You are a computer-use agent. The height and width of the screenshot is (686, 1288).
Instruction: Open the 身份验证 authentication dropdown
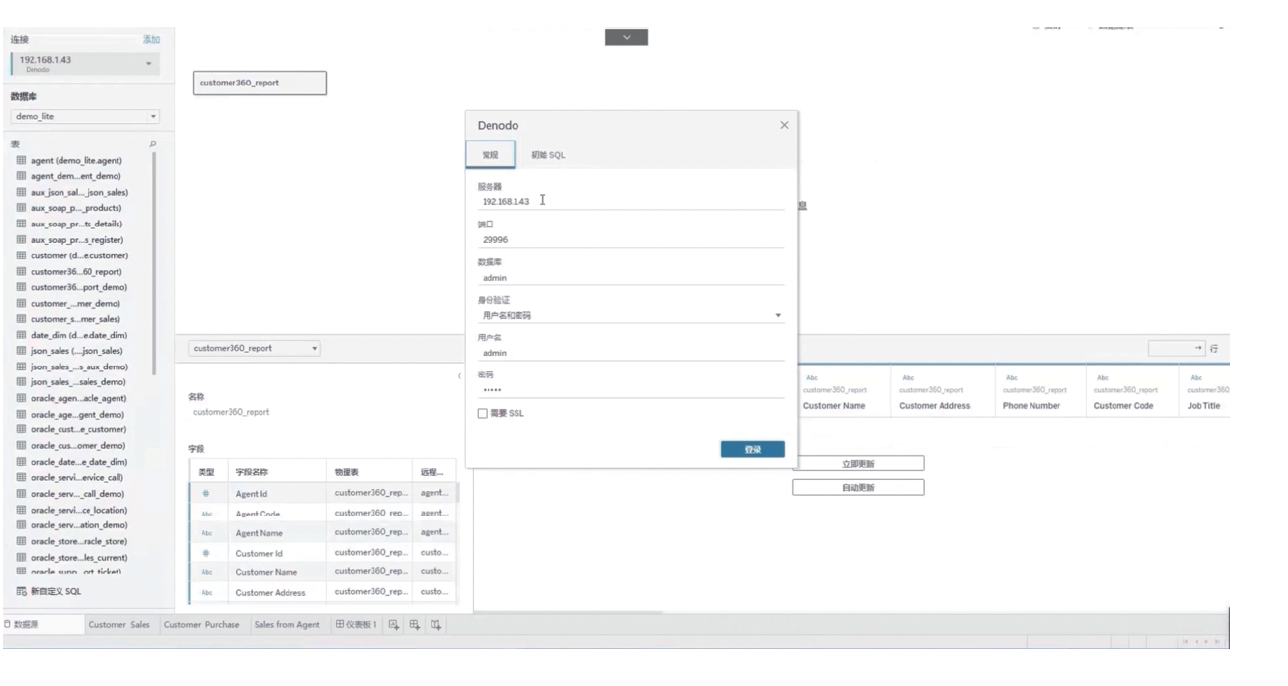pos(631,315)
